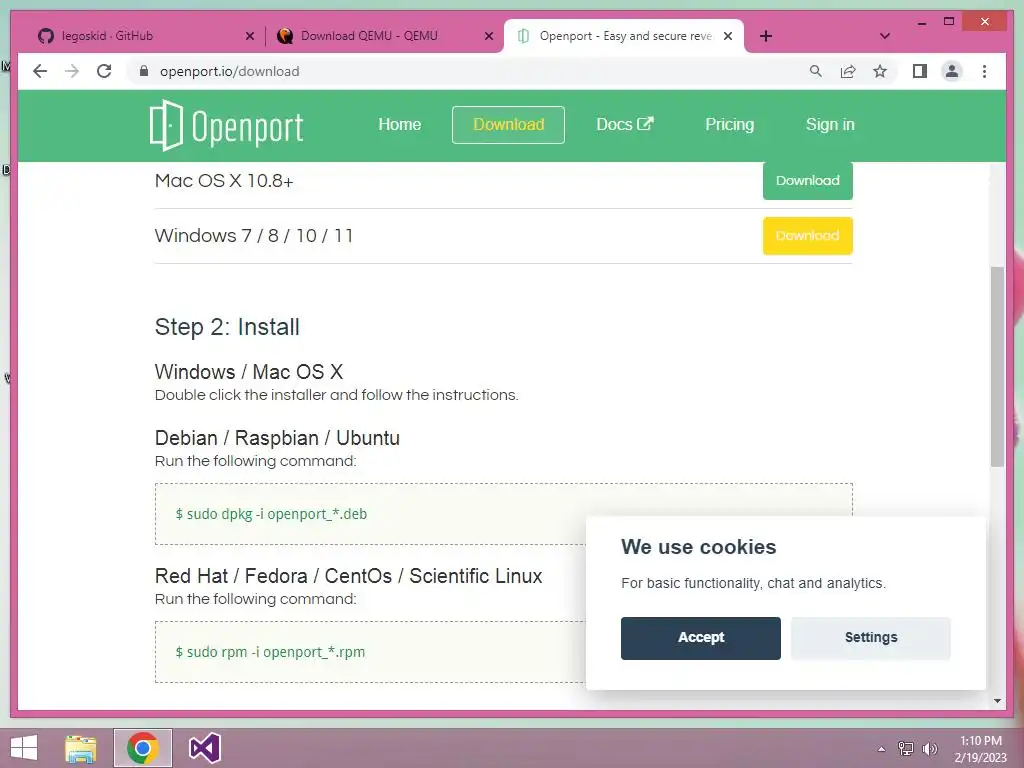The height and width of the screenshot is (768, 1024).
Task: Click the sudo dpkg command text
Action: 271,514
